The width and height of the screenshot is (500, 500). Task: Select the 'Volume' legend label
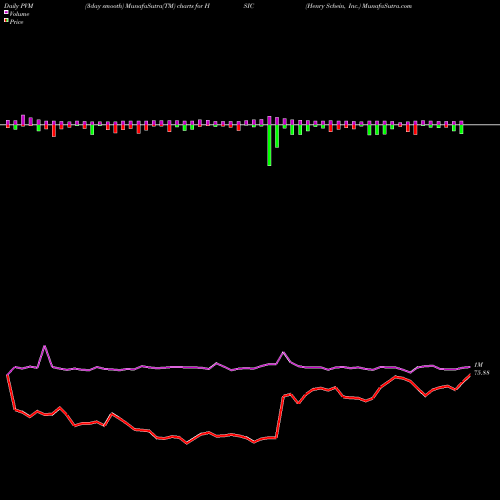pyautogui.click(x=19, y=14)
